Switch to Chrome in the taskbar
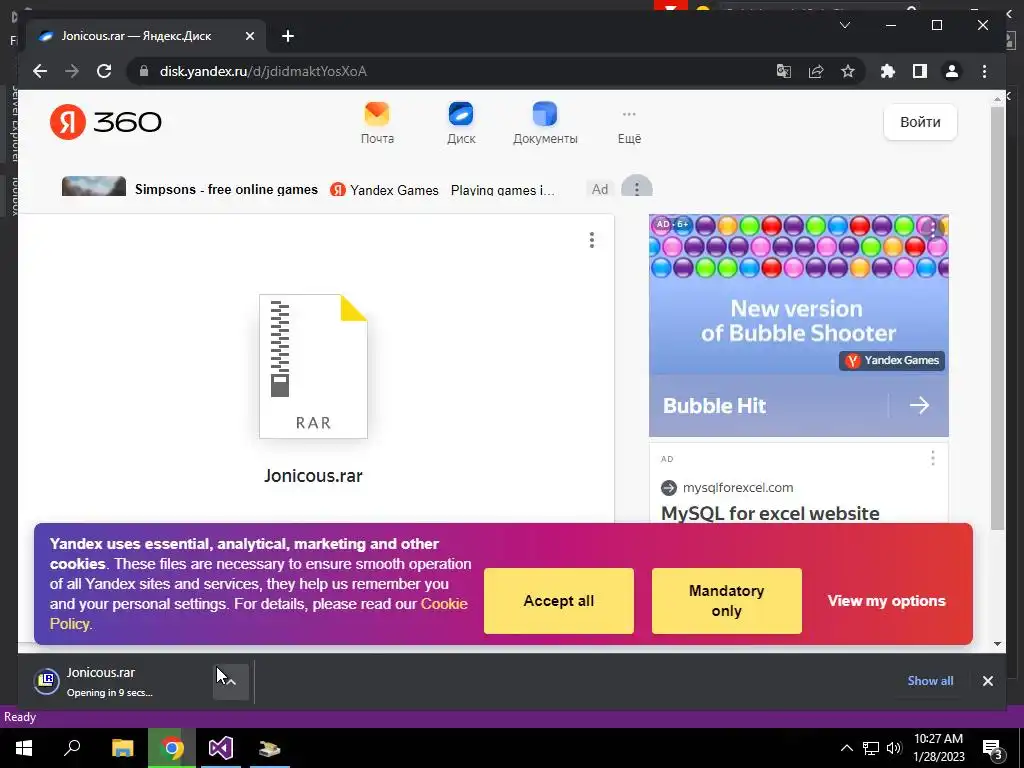This screenshot has height=768, width=1024. click(172, 748)
